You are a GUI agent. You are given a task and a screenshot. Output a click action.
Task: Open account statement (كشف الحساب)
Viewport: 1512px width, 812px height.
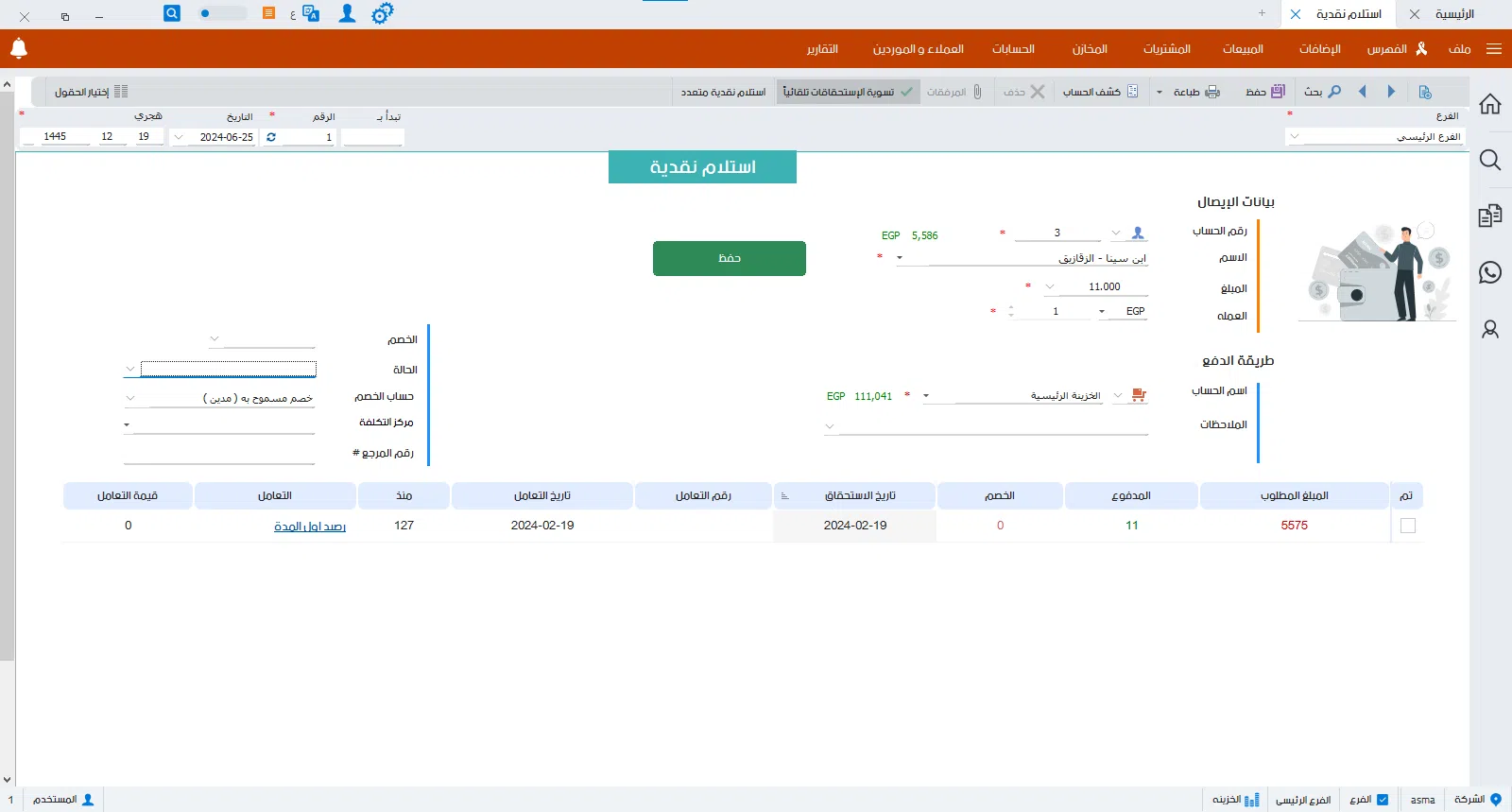click(x=1101, y=92)
